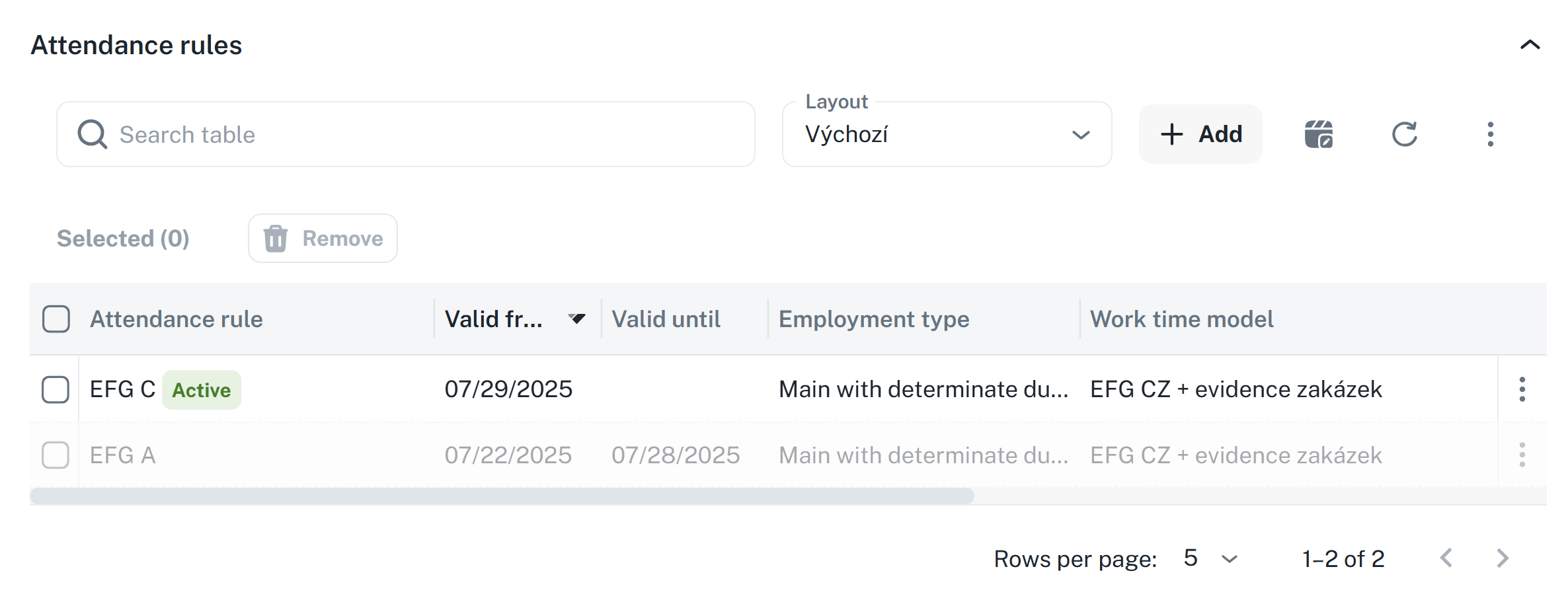Image resolution: width=1568 pixels, height=606 pixels.
Task: Toggle the select-all rows checkbox
Action: (56, 319)
